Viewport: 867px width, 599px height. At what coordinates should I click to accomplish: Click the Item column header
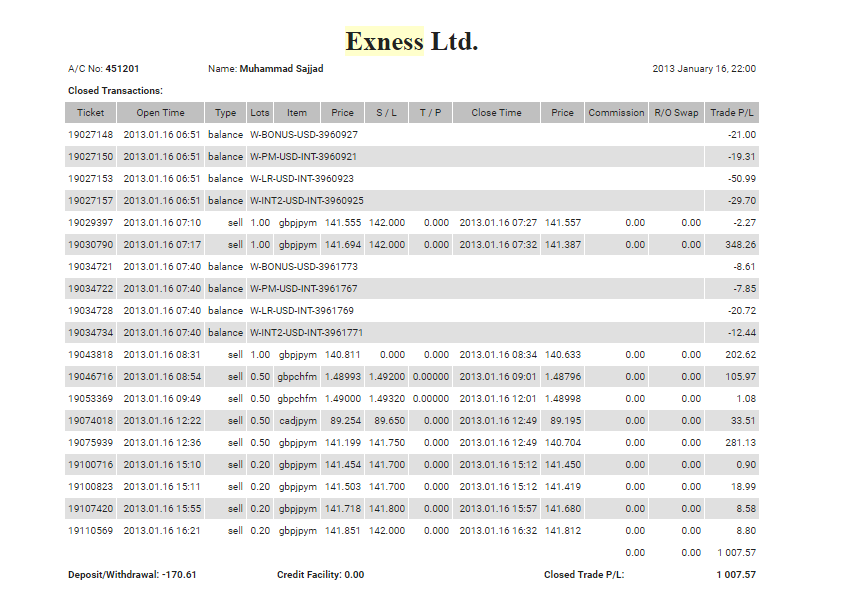pyautogui.click(x=297, y=112)
